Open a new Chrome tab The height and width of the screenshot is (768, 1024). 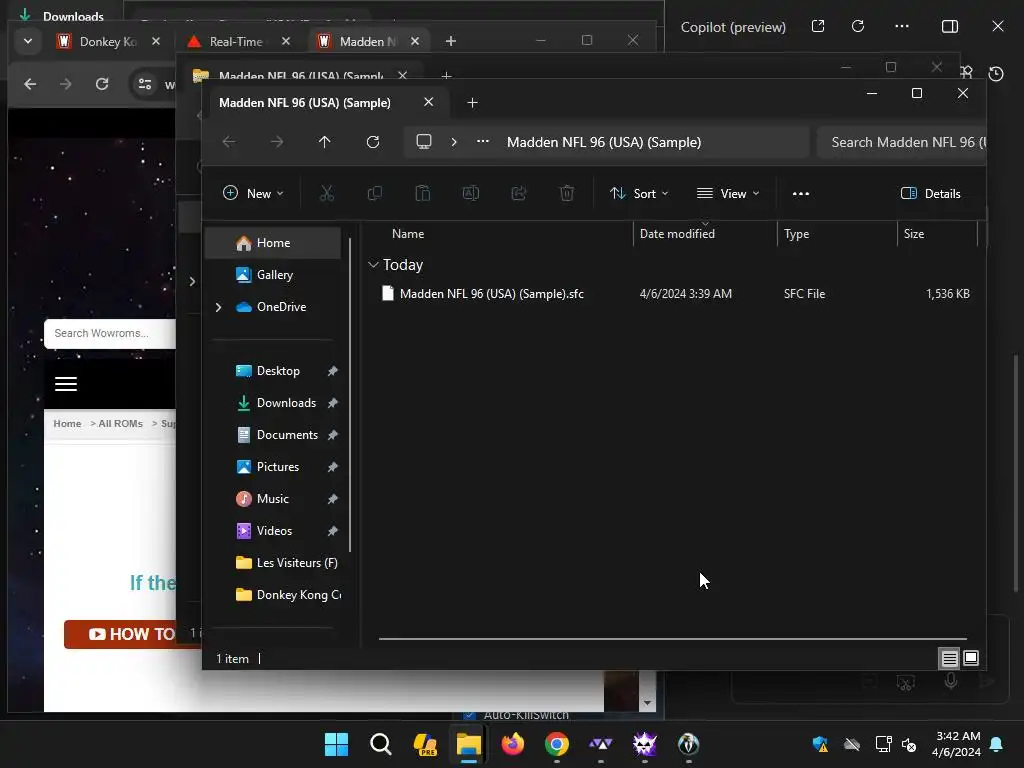point(451,41)
